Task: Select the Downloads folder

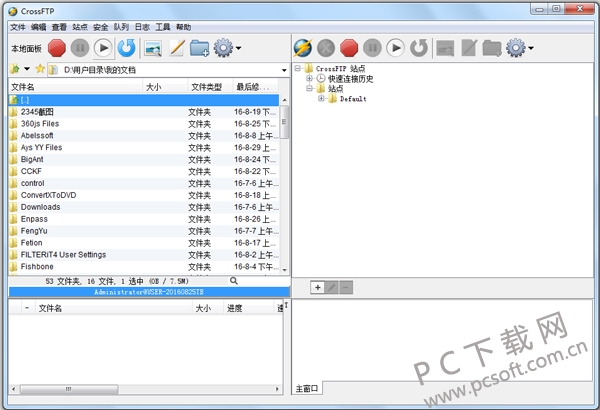Action: tap(144, 207)
